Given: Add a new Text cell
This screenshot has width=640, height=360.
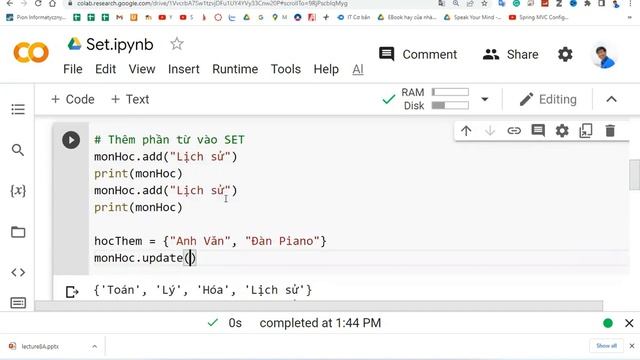Looking at the screenshot, I should [130, 99].
